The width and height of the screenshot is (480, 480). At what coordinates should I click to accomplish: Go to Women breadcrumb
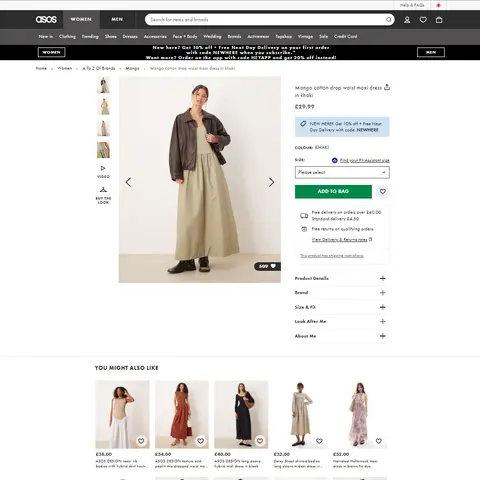pos(64,68)
